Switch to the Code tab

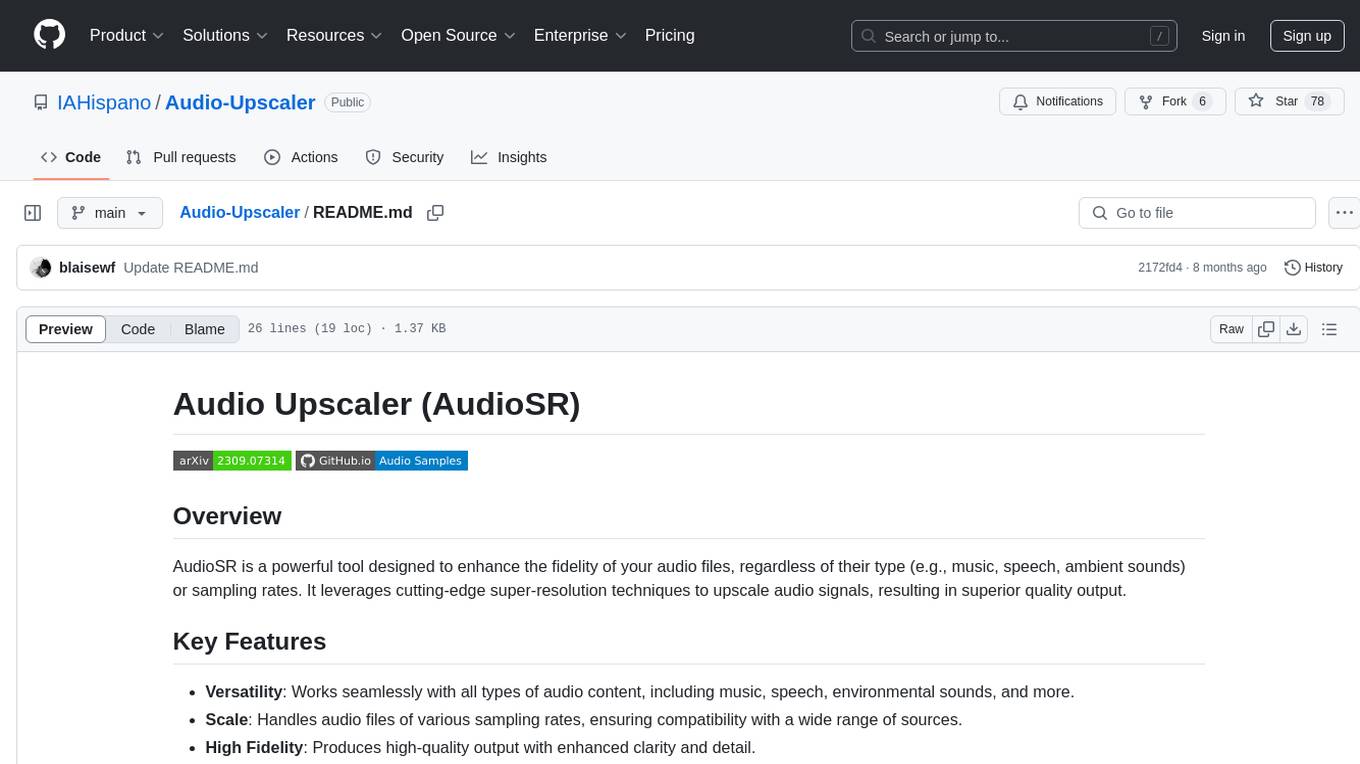[71, 157]
